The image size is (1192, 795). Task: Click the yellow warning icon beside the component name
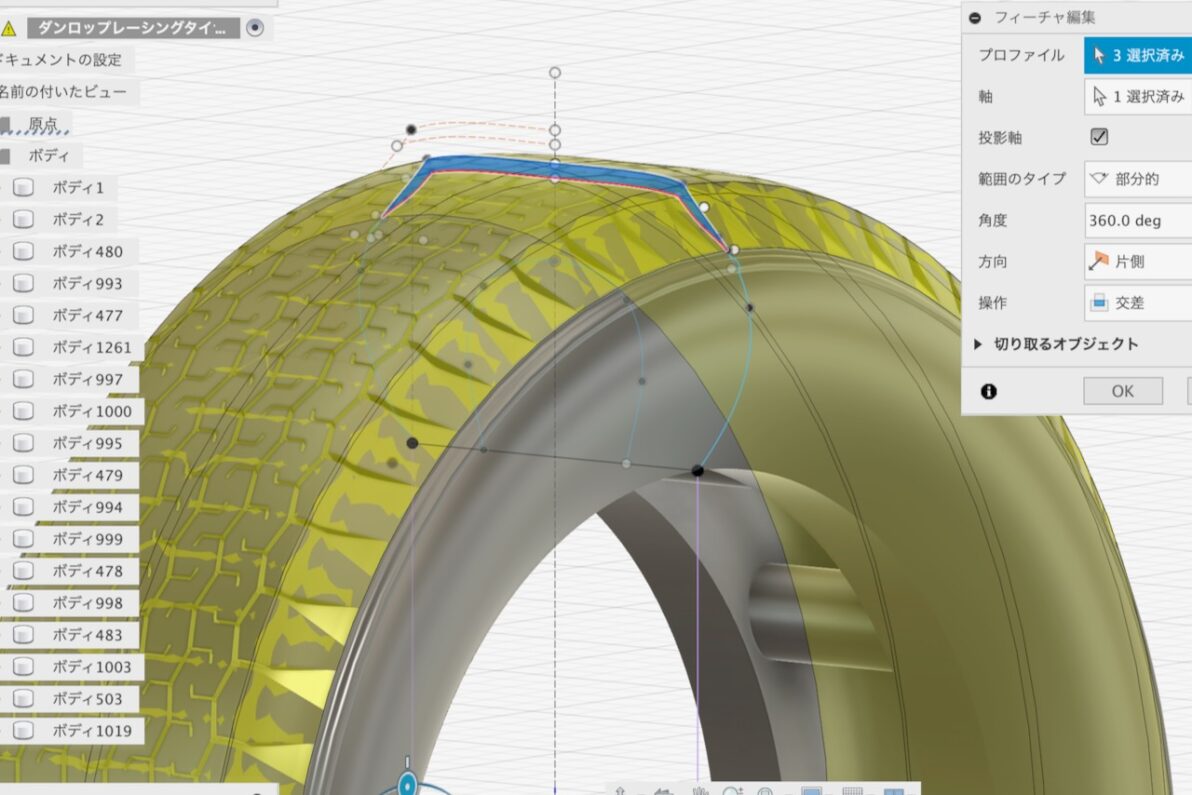point(9,28)
